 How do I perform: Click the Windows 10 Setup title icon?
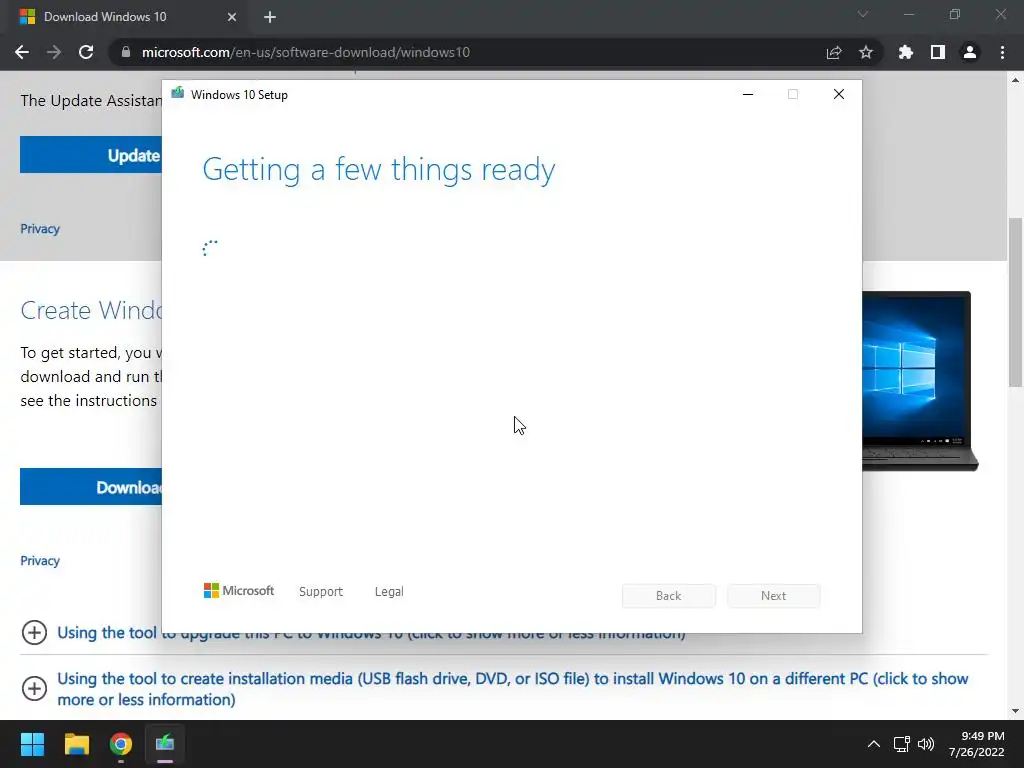pyautogui.click(x=177, y=93)
